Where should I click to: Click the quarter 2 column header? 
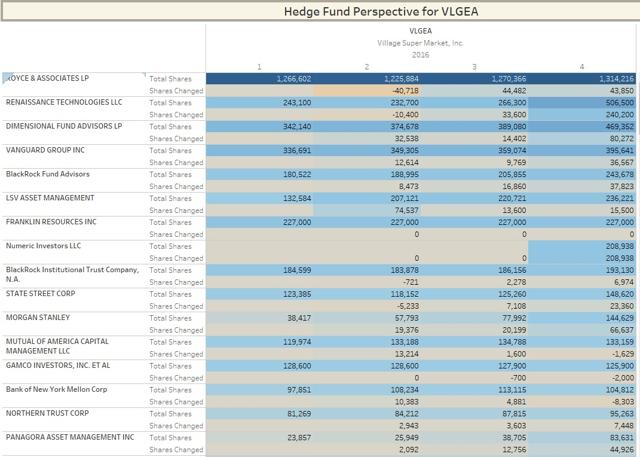coord(367,67)
